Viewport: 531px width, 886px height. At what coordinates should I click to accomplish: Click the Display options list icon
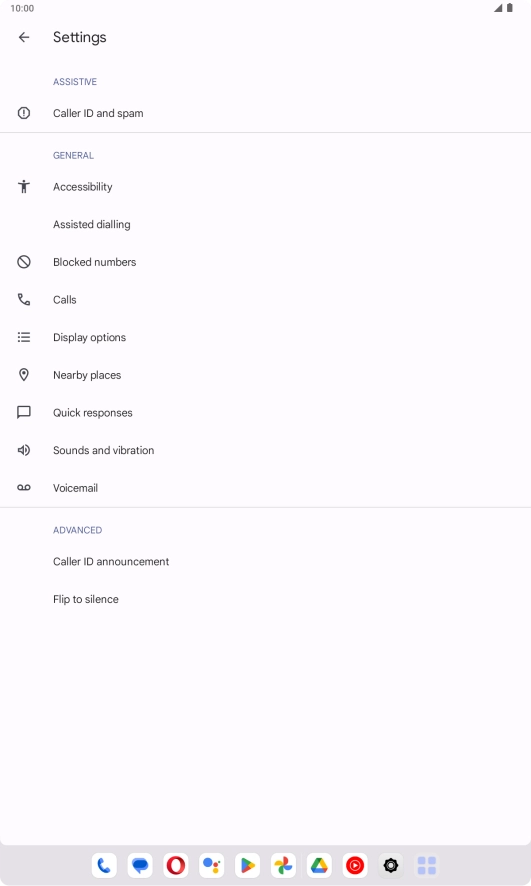click(24, 337)
